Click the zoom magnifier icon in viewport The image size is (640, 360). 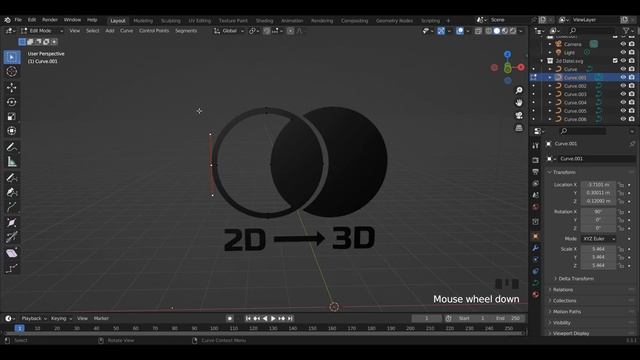pos(519,90)
